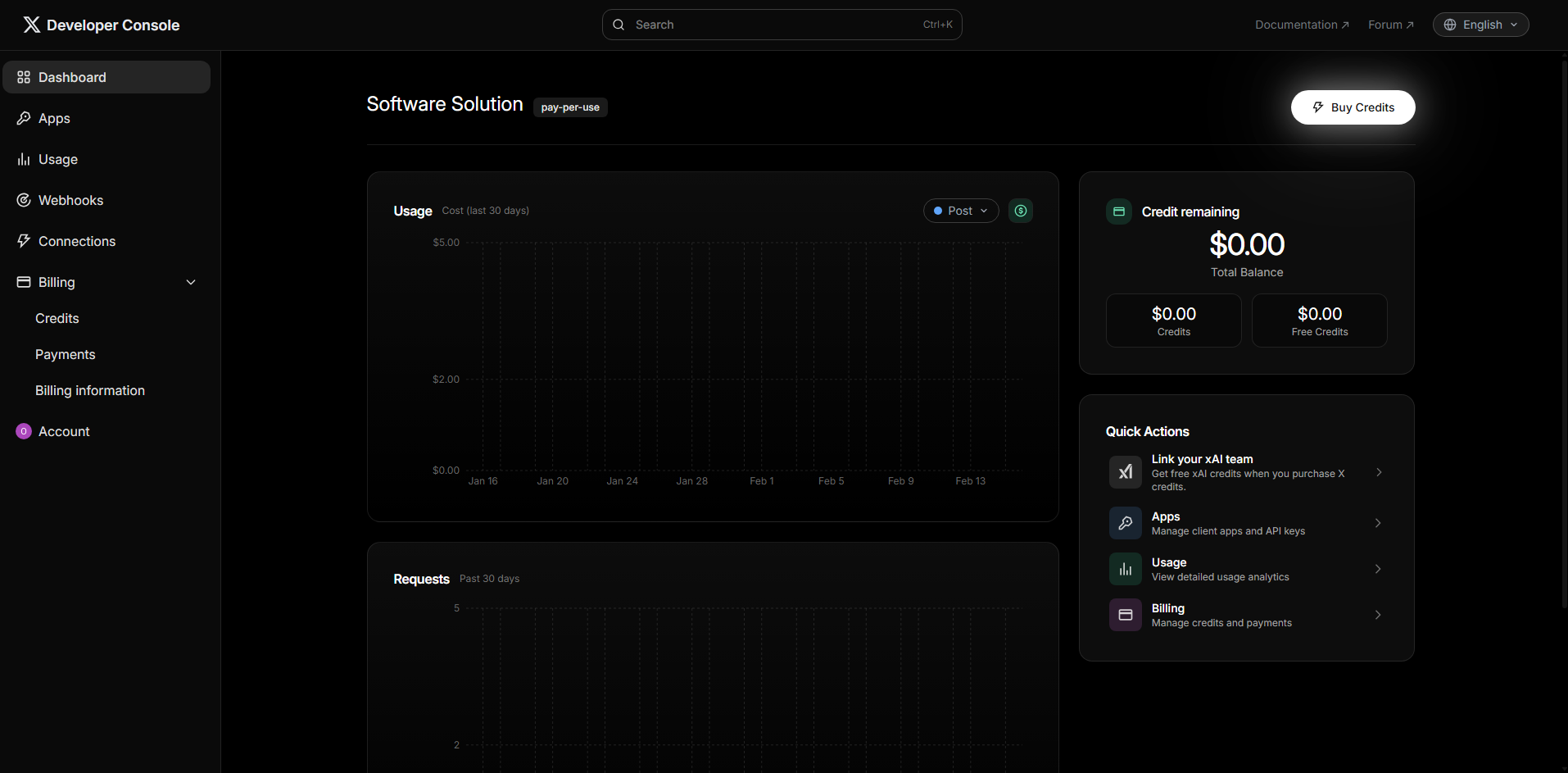The width and height of the screenshot is (1568, 773).
Task: Toggle the green dollar cost view button
Action: tap(1020, 211)
